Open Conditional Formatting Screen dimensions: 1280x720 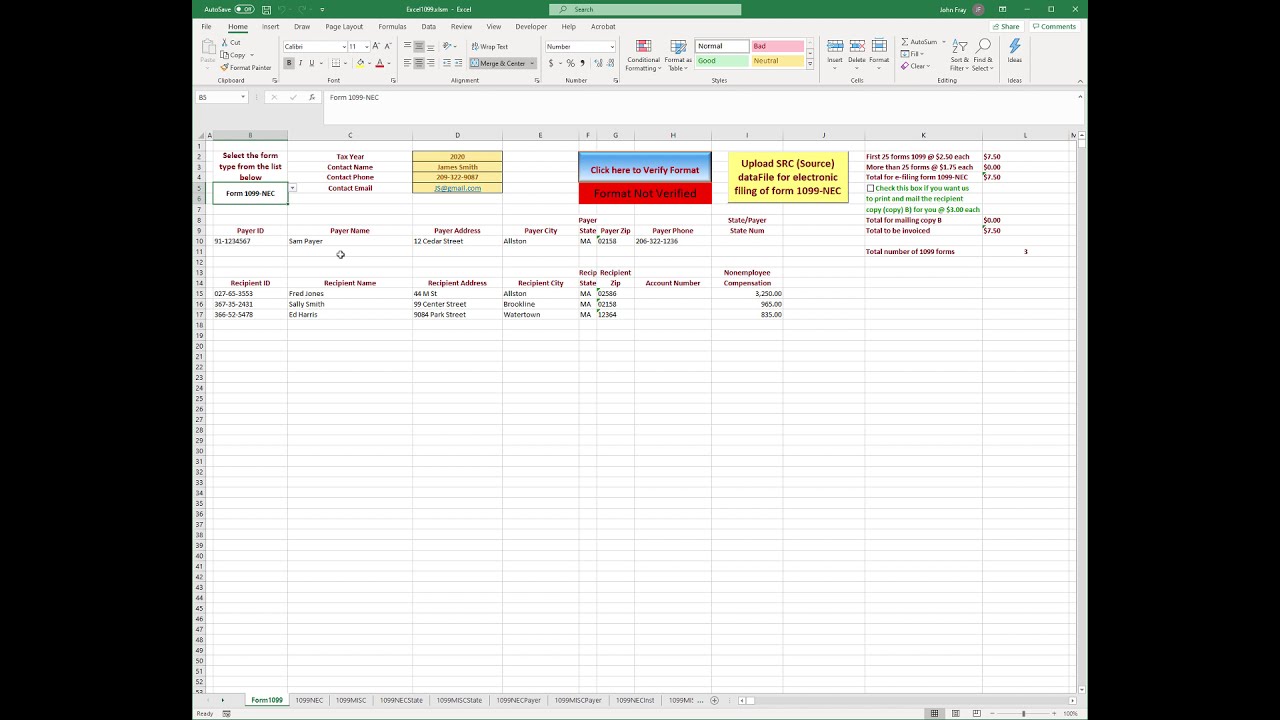click(x=643, y=55)
